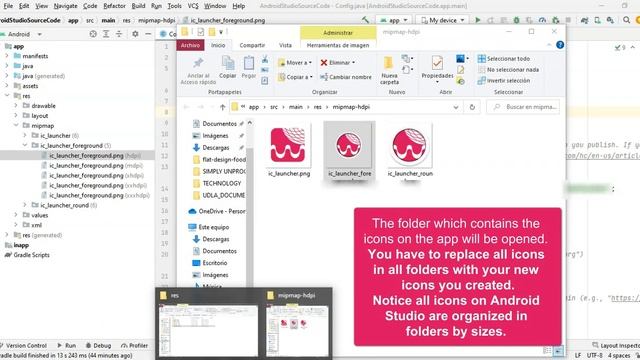Collapse the res folder node
Screen dimensions: 640x360
[x=7, y=96]
